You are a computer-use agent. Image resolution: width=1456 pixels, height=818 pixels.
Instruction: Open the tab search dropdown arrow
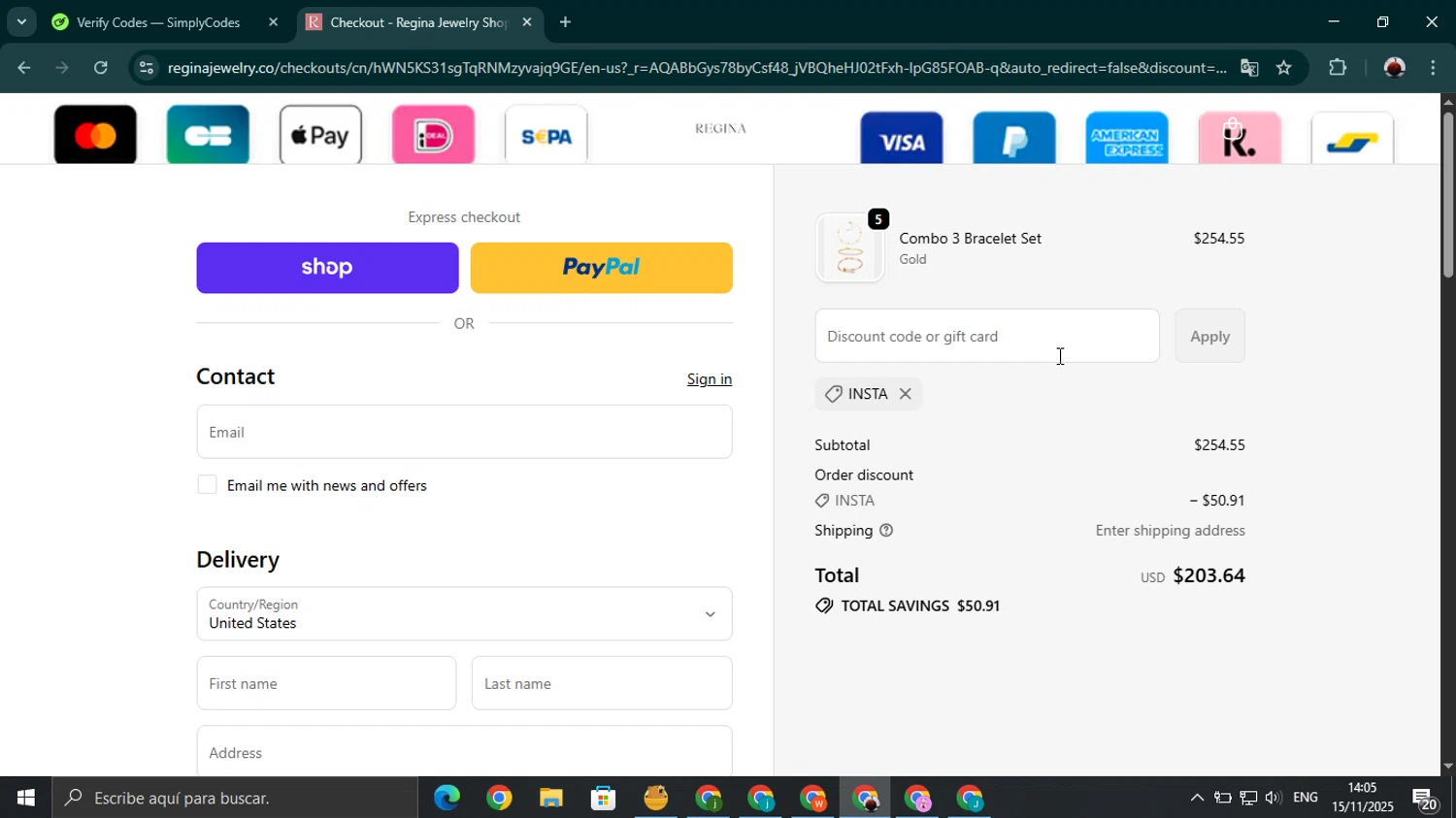pyautogui.click(x=21, y=21)
